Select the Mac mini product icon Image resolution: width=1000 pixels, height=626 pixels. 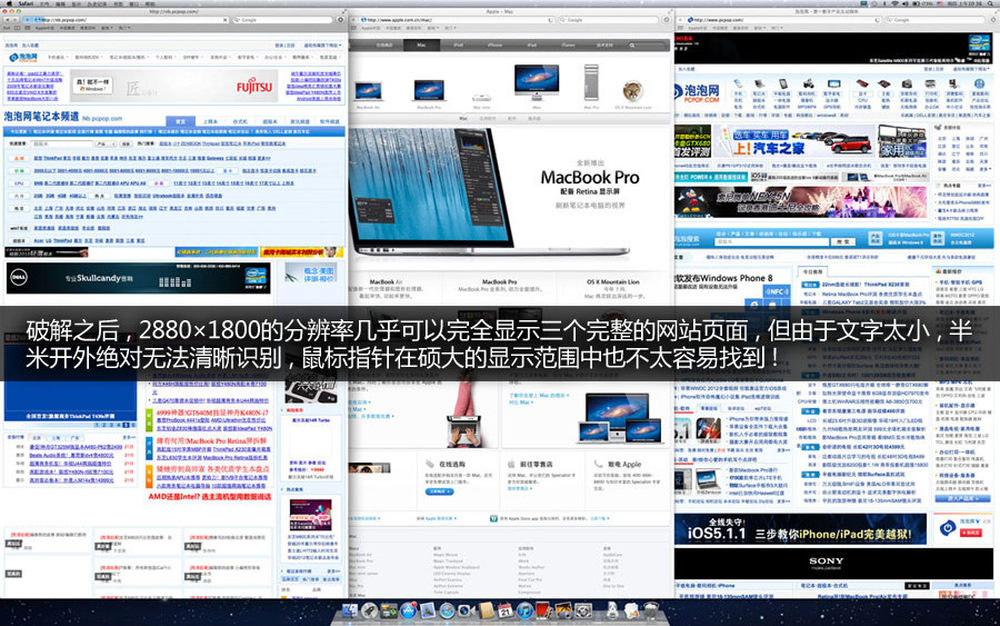(482, 98)
